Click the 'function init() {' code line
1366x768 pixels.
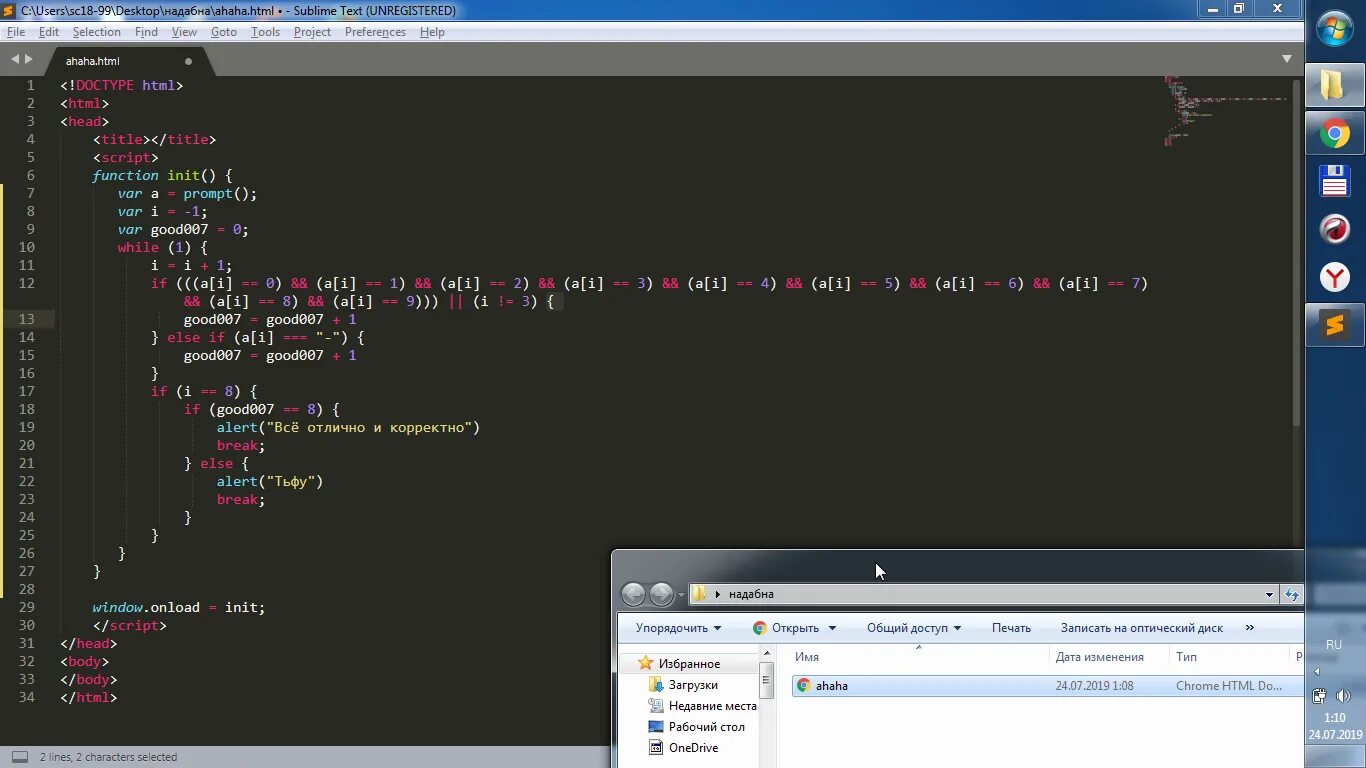[162, 175]
